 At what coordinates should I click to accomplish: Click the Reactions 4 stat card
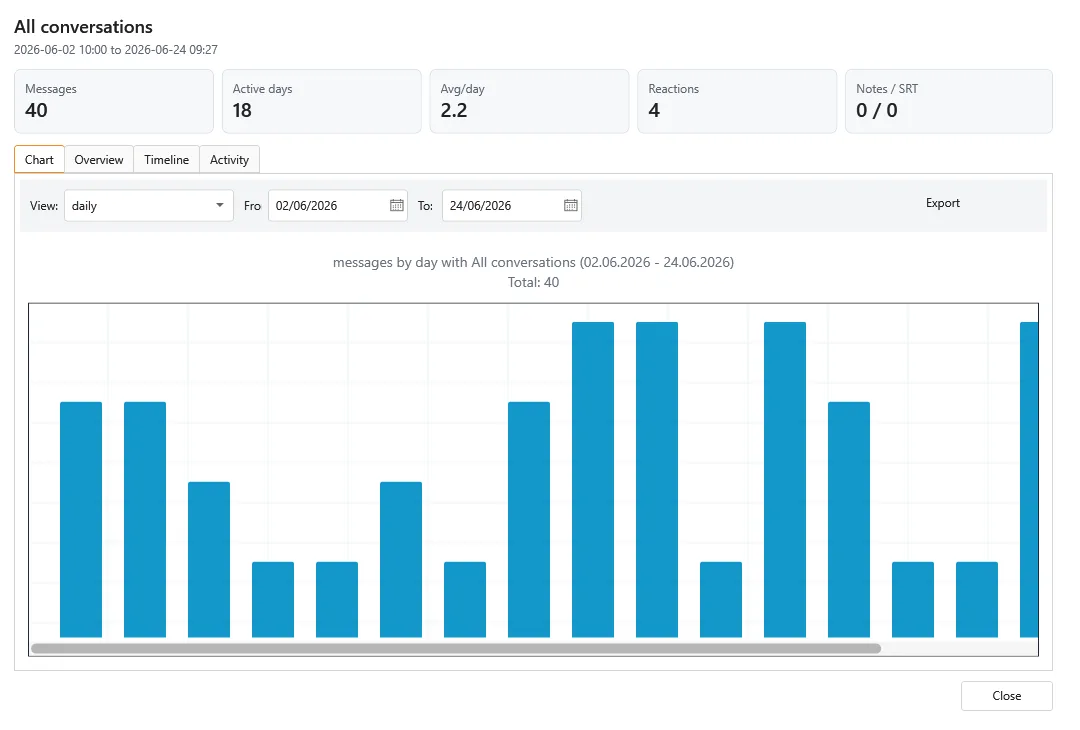point(737,101)
